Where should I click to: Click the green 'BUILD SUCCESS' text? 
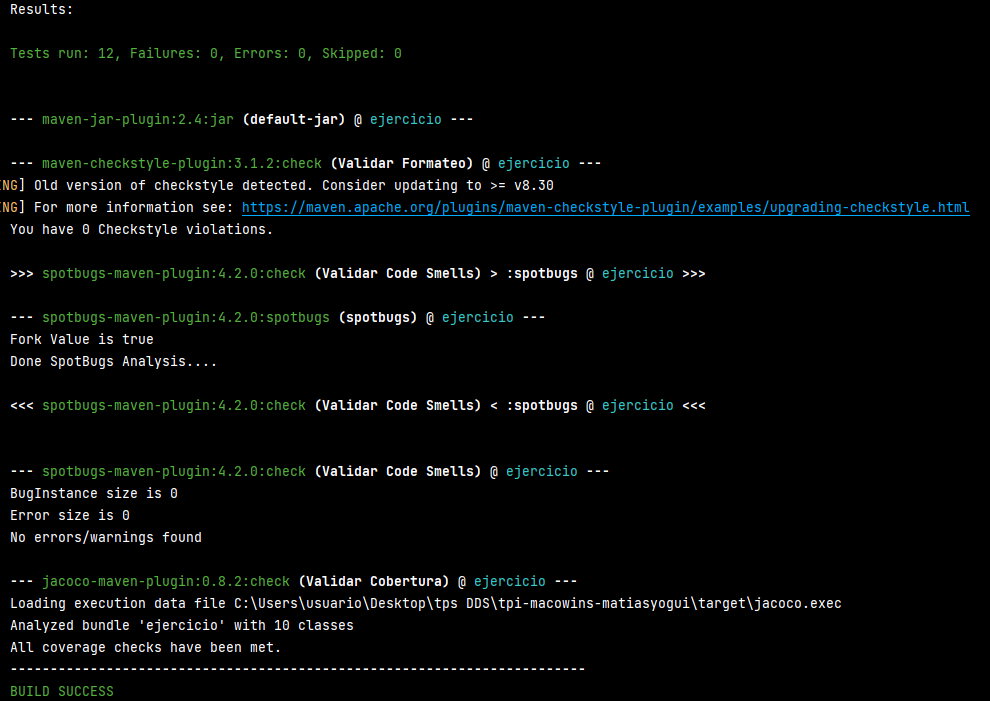pyautogui.click(x=62, y=692)
